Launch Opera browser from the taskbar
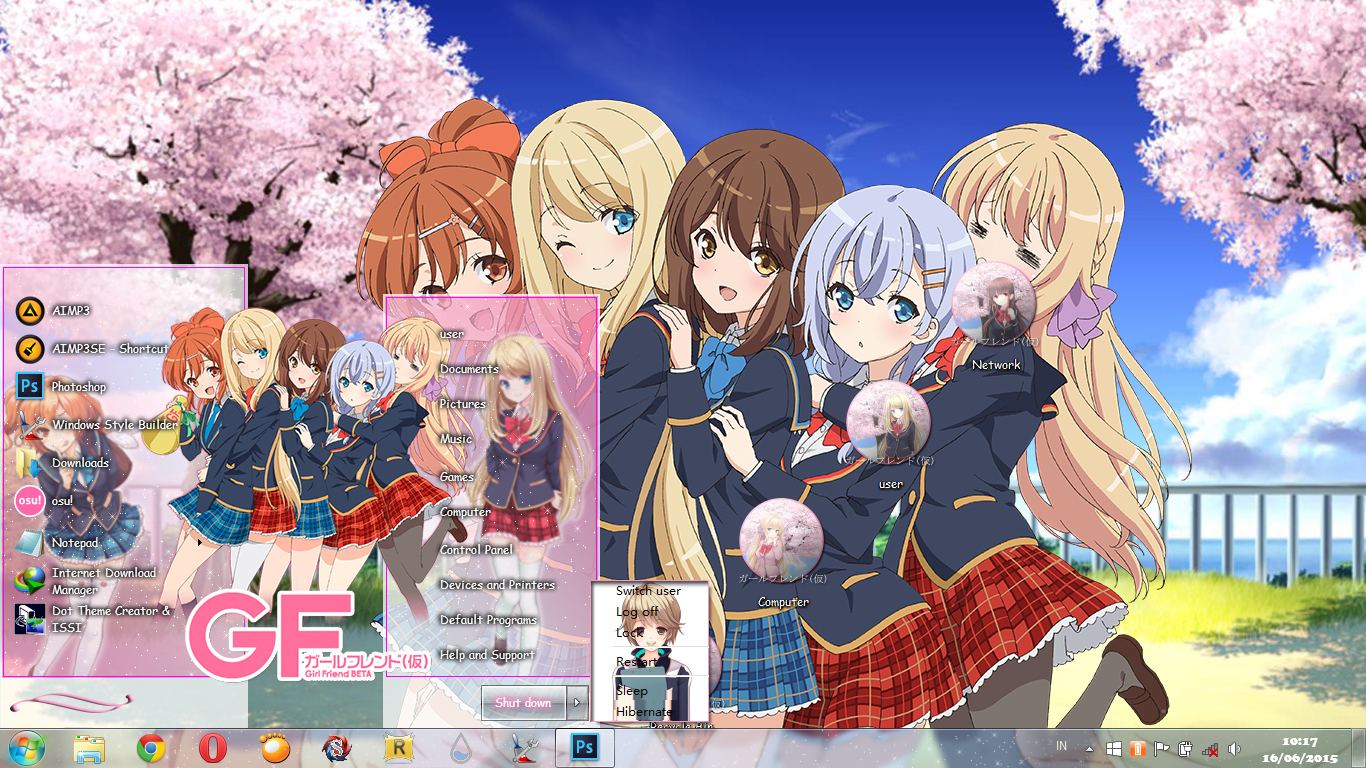Image resolution: width=1366 pixels, height=768 pixels. (x=212, y=748)
